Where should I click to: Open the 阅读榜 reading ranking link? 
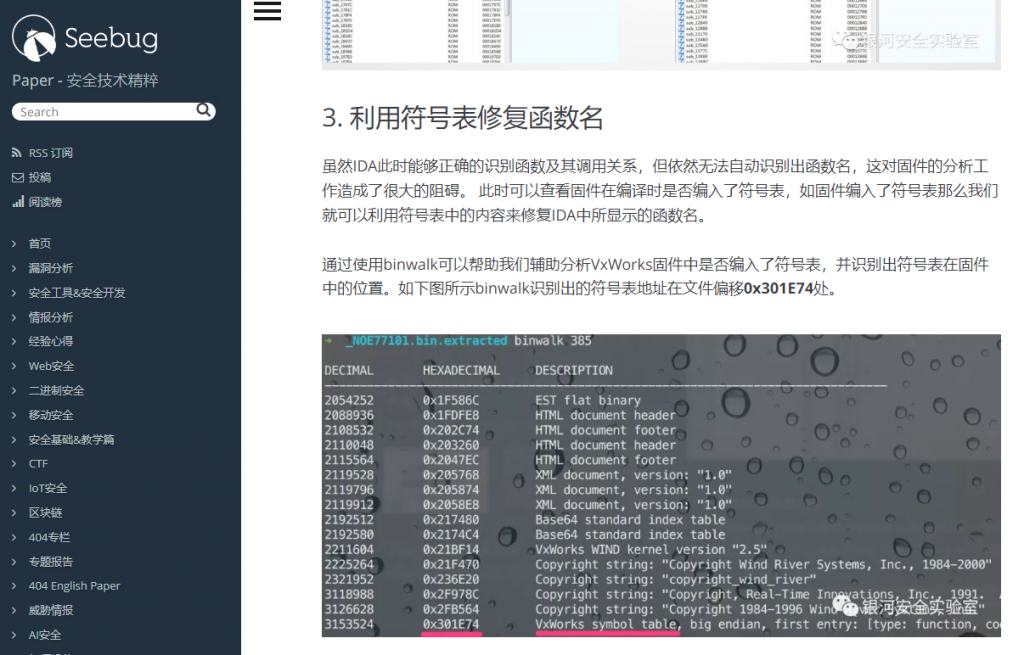[x=45, y=201]
